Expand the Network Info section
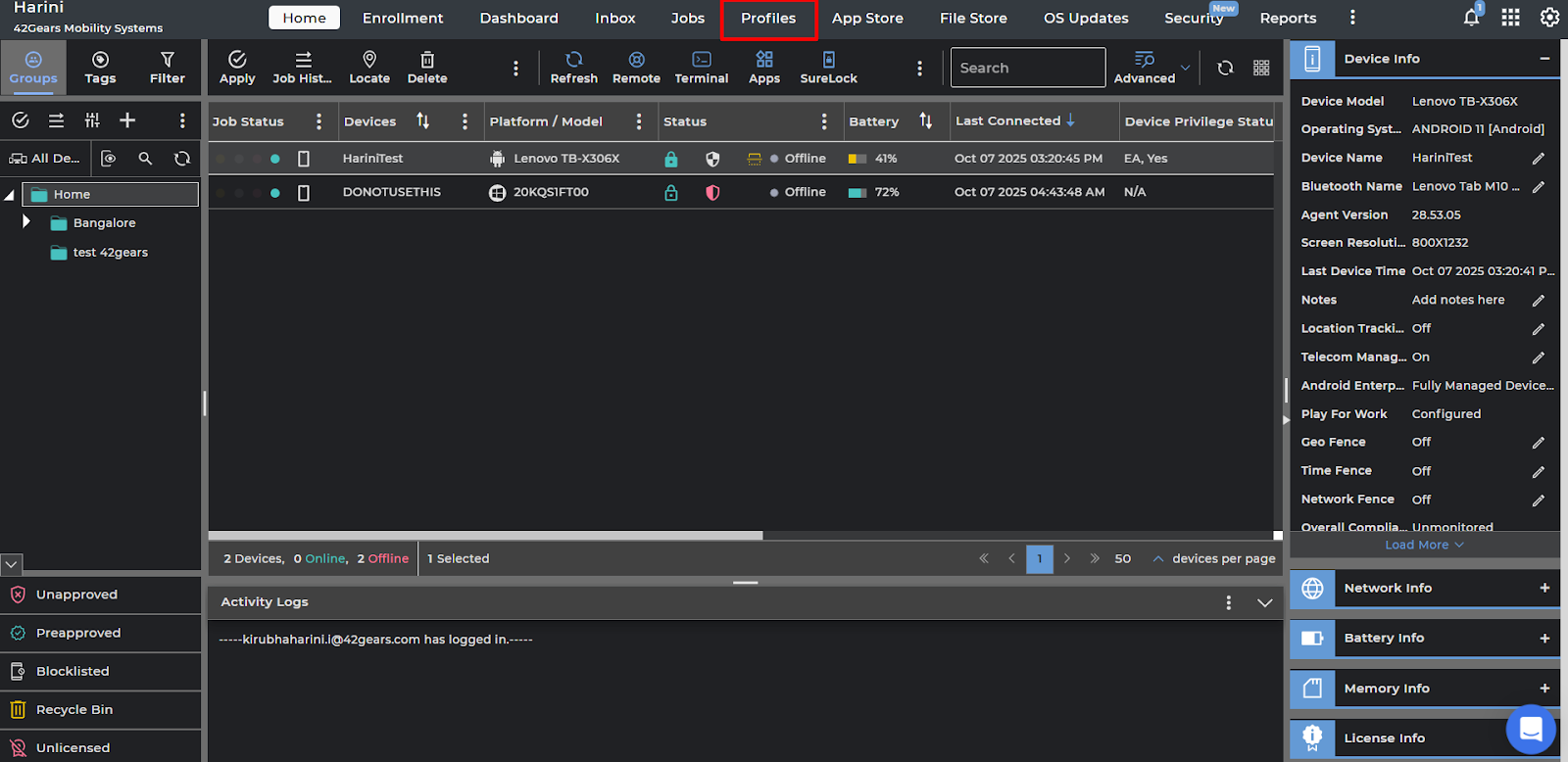1568x762 pixels. 1543,588
